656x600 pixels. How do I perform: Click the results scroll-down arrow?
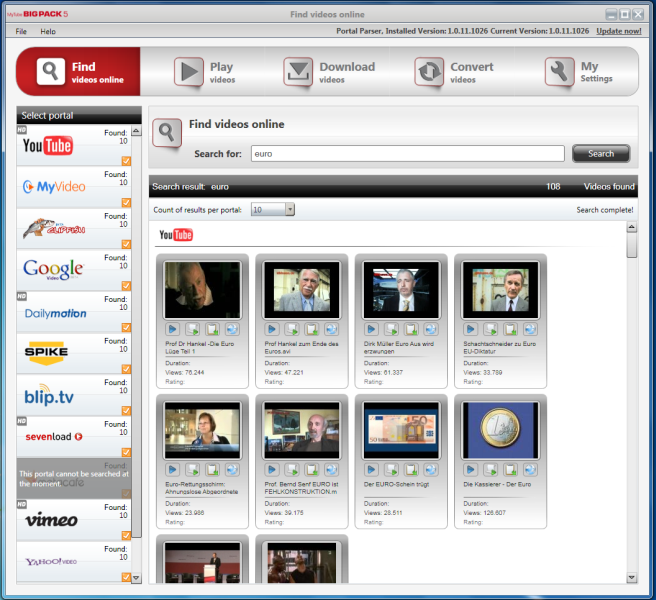632,578
